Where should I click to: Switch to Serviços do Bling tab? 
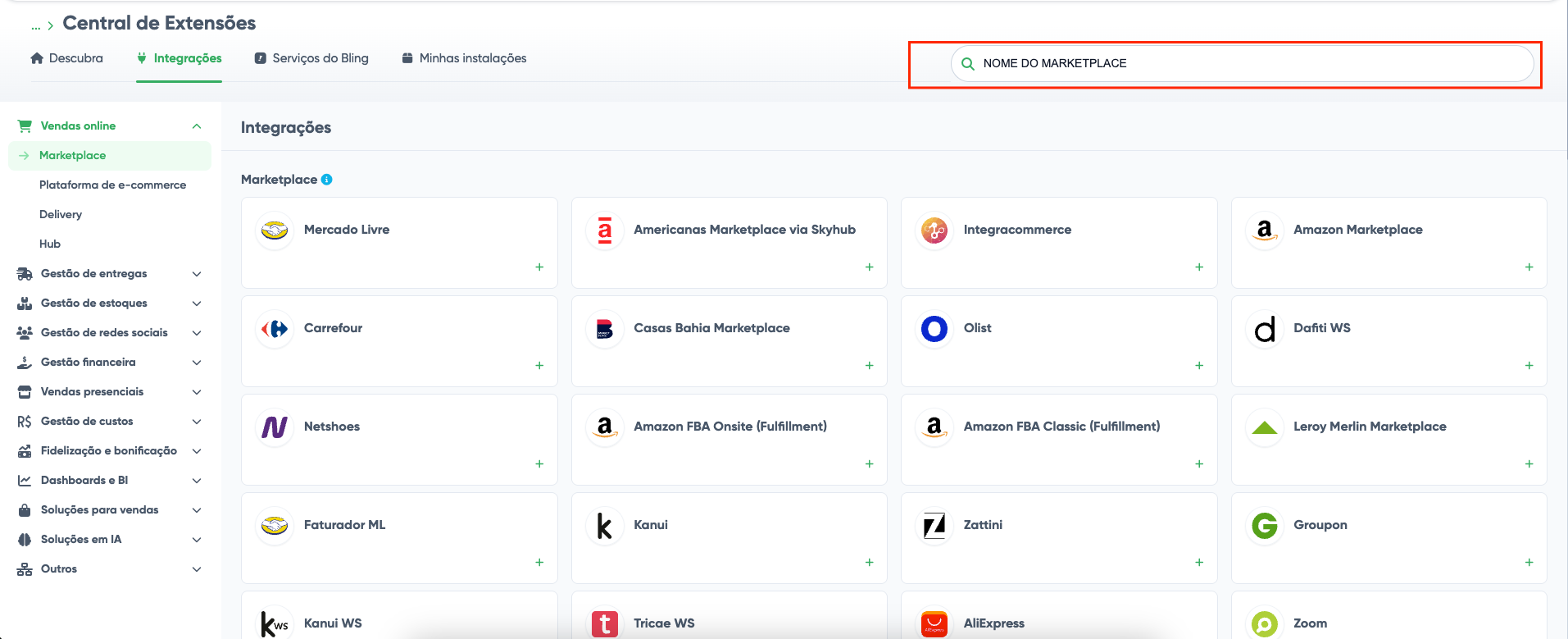pyautogui.click(x=311, y=58)
